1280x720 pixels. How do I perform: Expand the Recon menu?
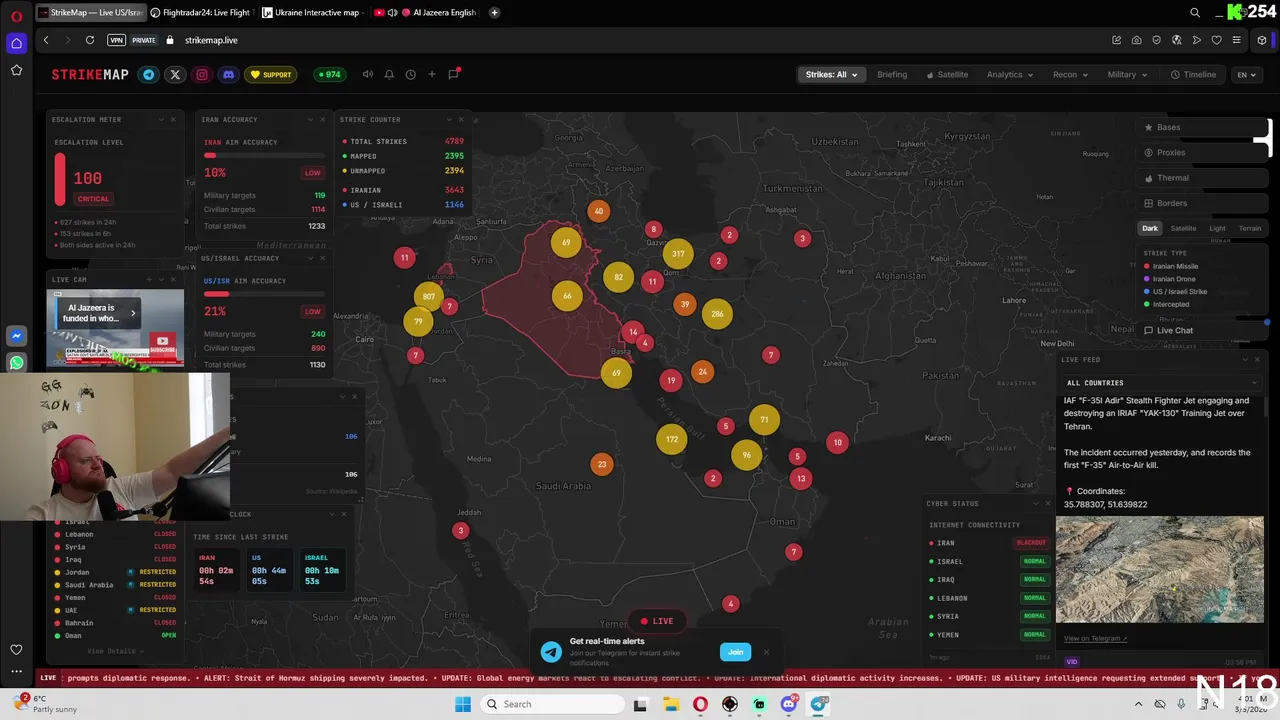pyautogui.click(x=1070, y=74)
